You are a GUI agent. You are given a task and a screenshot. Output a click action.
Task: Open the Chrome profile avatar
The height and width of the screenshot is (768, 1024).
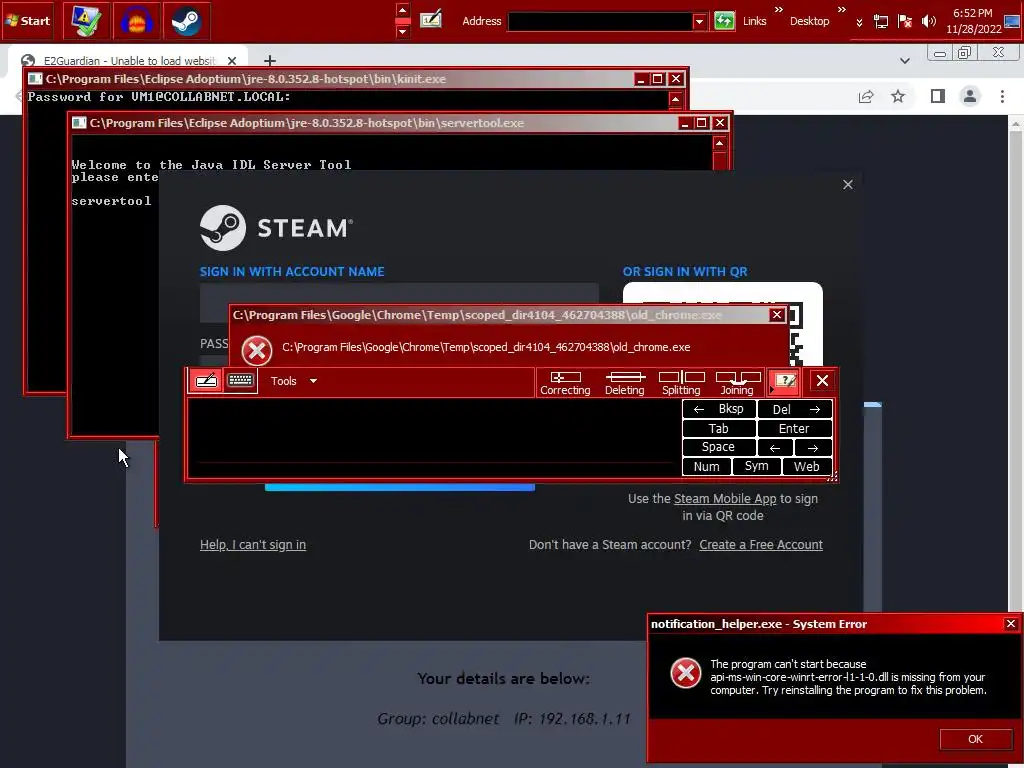(x=970, y=97)
